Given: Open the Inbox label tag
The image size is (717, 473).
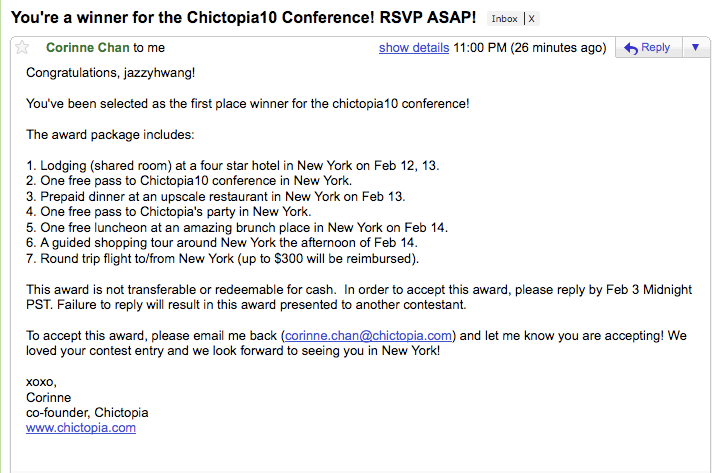Looking at the screenshot, I should [x=504, y=19].
